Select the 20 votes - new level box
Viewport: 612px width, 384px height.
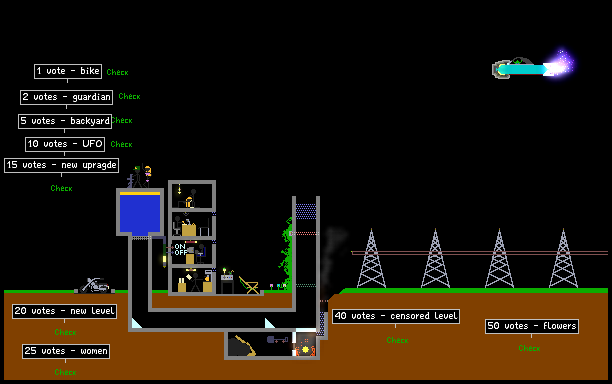64,311
